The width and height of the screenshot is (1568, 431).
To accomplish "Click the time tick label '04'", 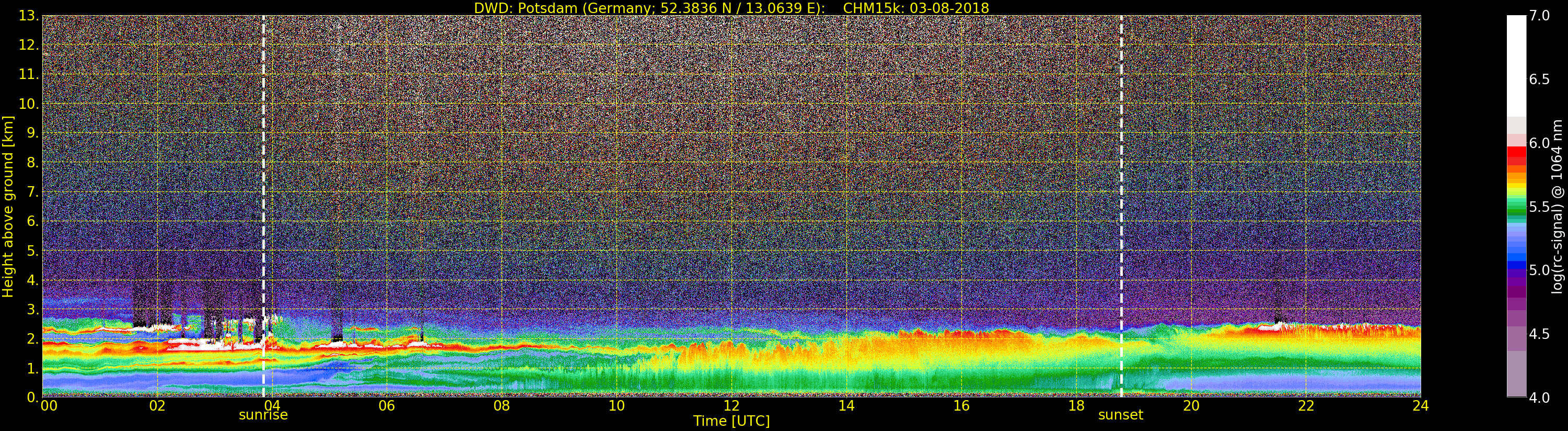I will click(x=272, y=405).
